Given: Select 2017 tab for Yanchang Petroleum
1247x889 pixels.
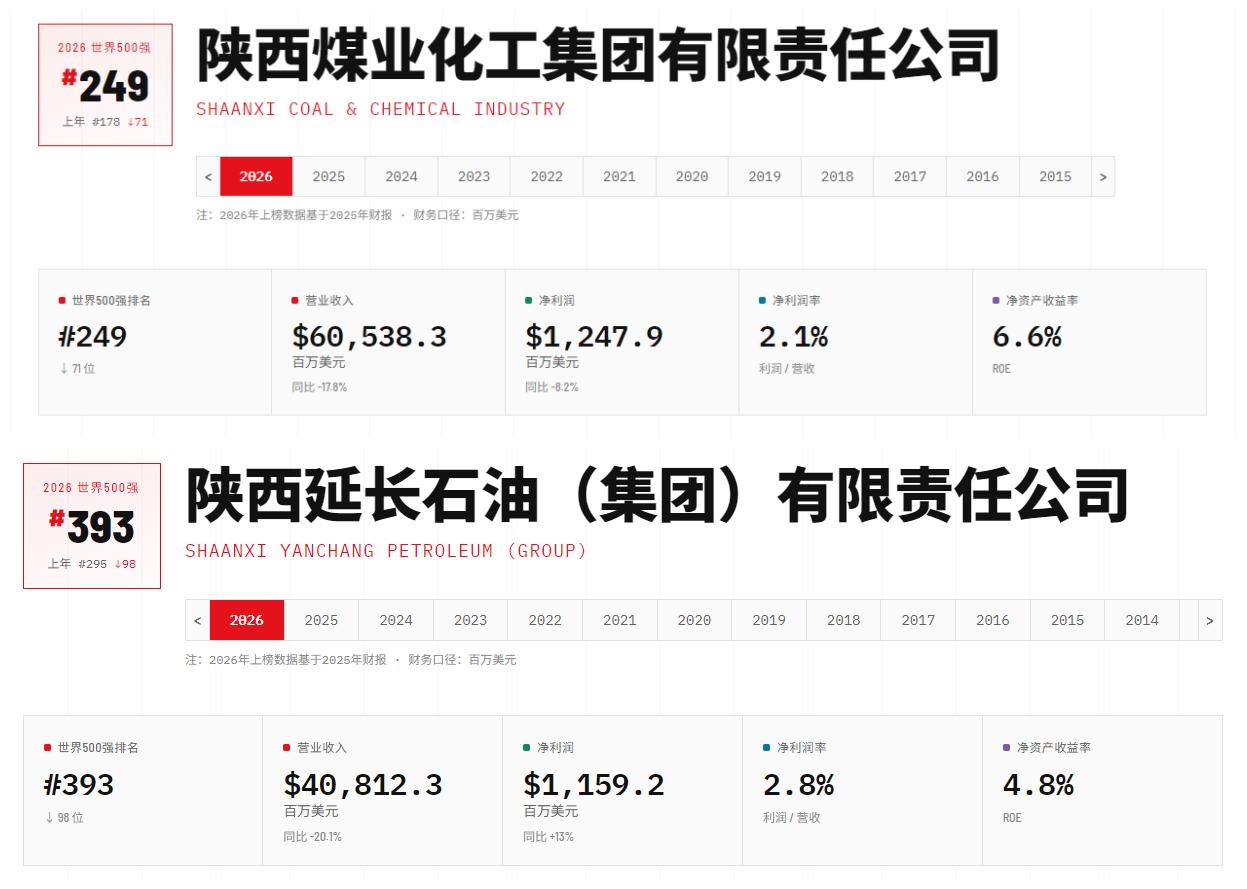Looking at the screenshot, I should [918, 620].
